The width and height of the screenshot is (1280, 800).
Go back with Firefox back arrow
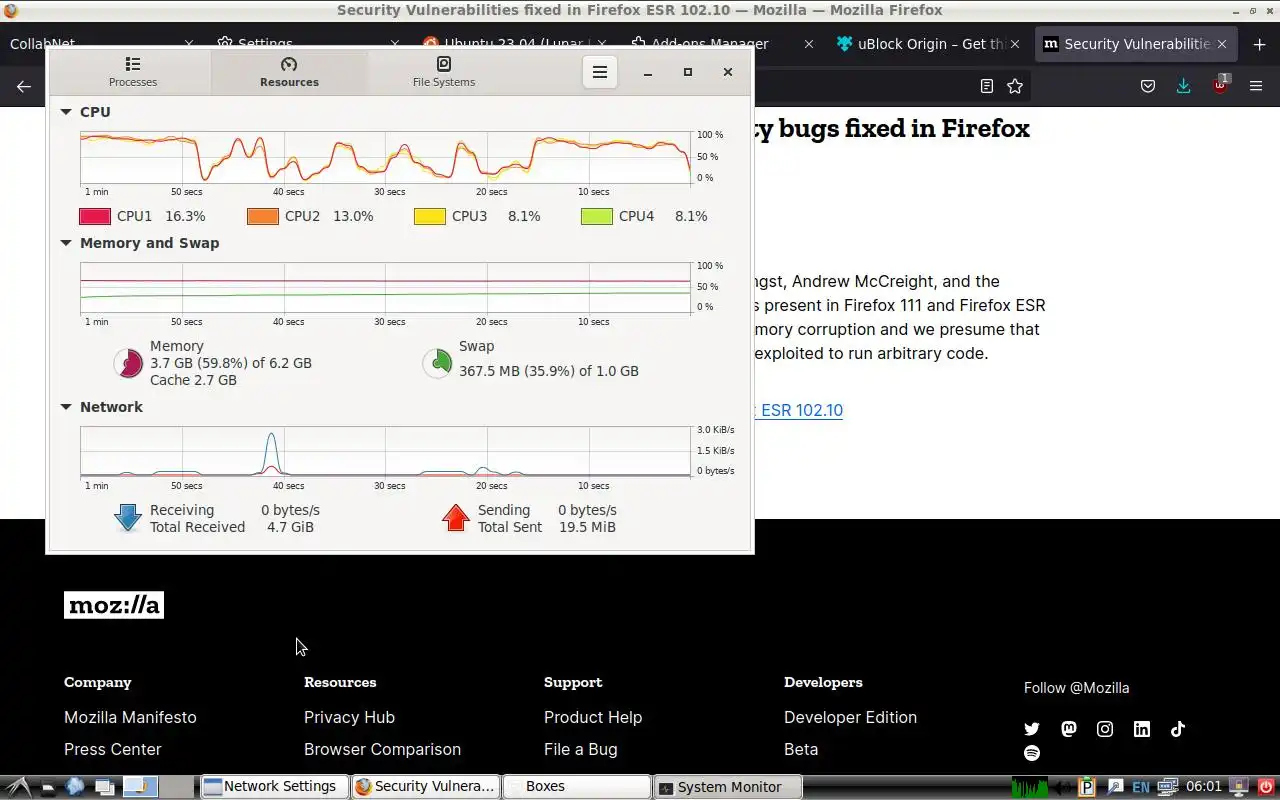[x=24, y=86]
